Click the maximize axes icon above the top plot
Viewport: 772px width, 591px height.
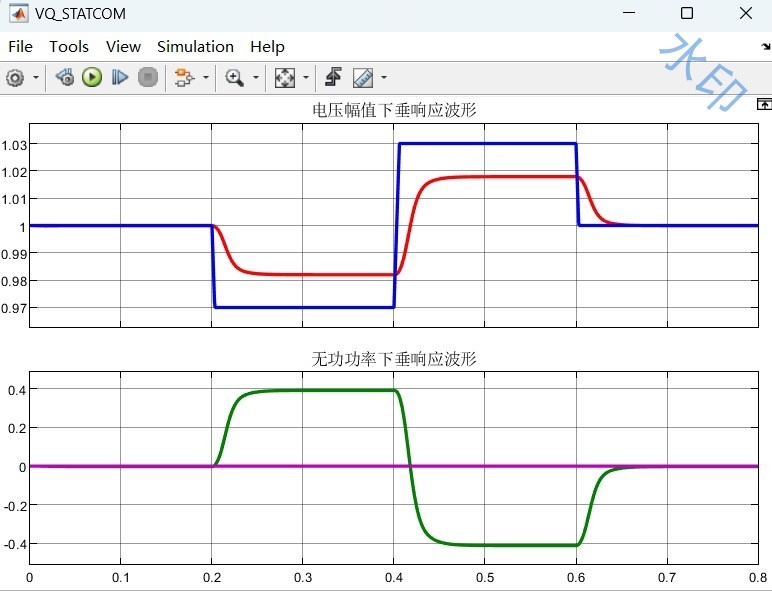pyautogui.click(x=764, y=104)
